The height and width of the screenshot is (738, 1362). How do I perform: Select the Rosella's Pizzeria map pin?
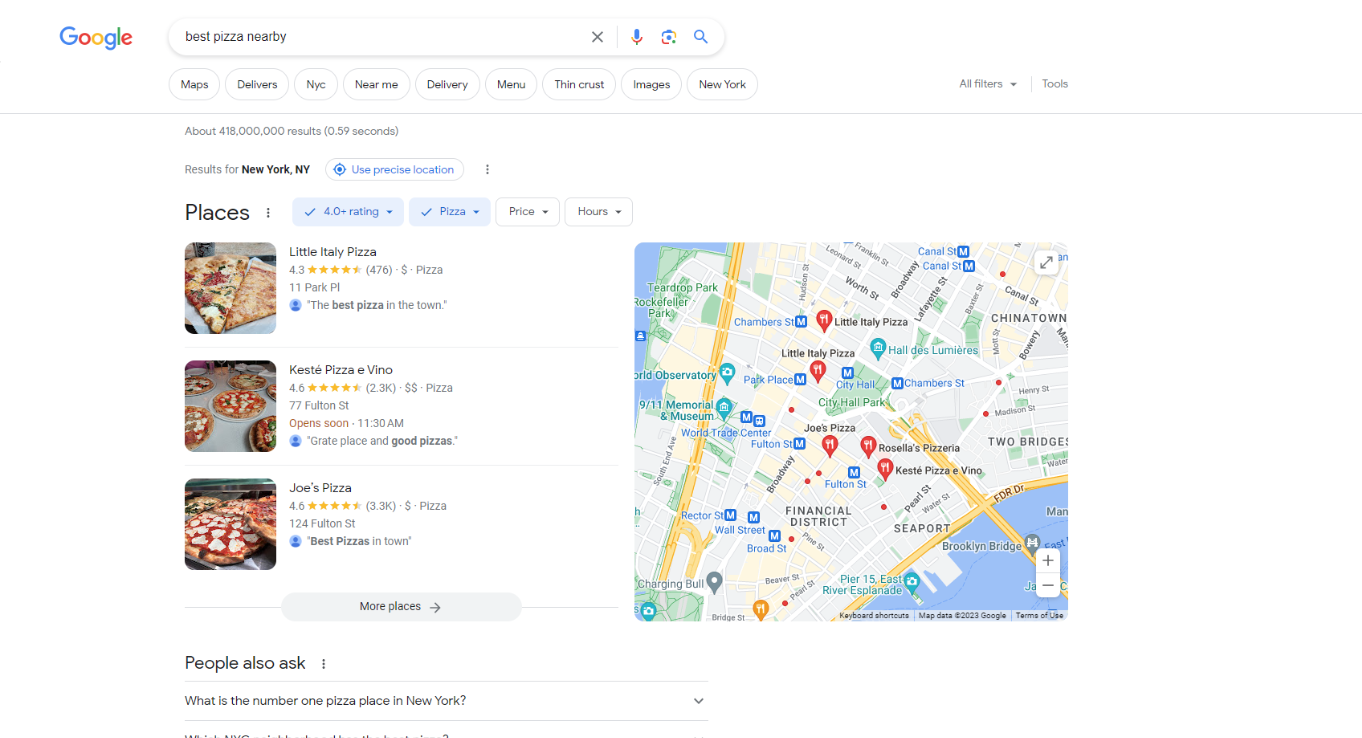[x=868, y=446]
